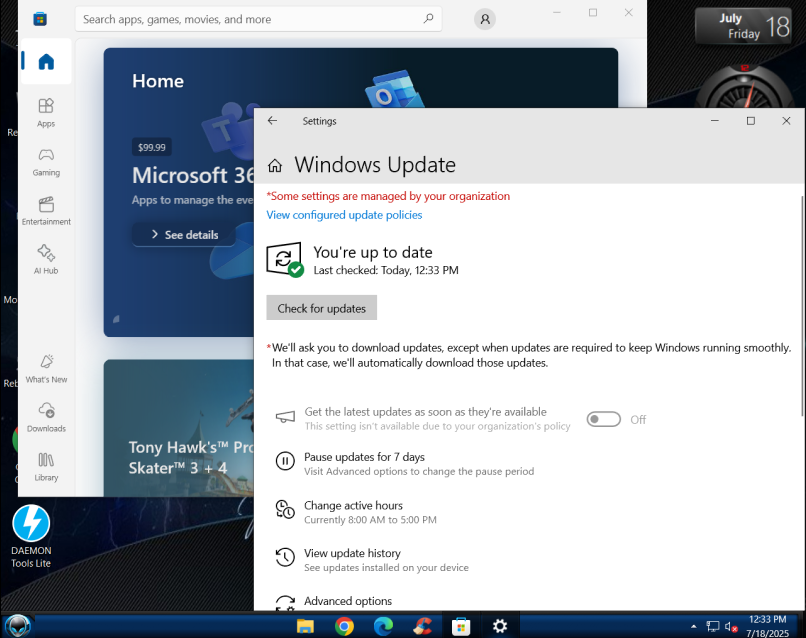Open DAEMON Tools Lite desktop shortcut

click(x=31, y=537)
